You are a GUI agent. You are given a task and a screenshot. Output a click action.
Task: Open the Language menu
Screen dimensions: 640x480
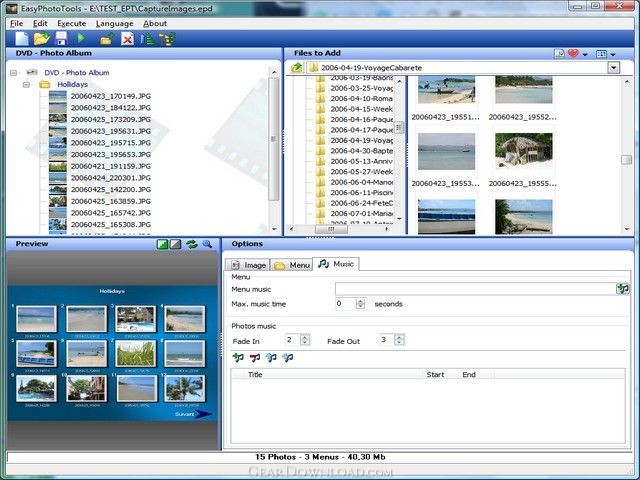tap(114, 24)
